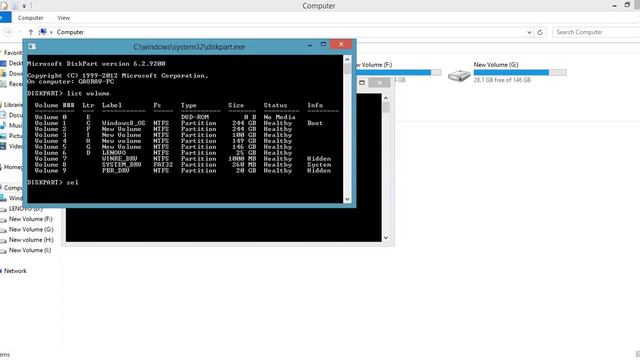Select Computer in the address breadcrumb
Image resolution: width=640 pixels, height=360 pixels.
[x=70, y=32]
